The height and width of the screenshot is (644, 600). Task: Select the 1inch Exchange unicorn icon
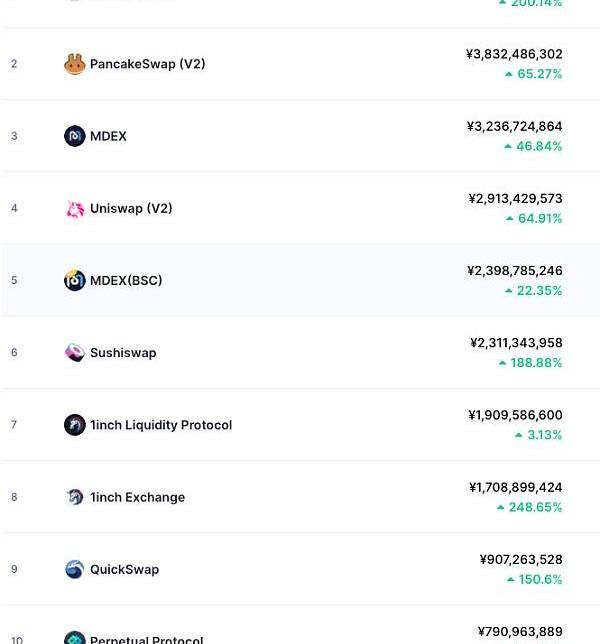coord(75,497)
